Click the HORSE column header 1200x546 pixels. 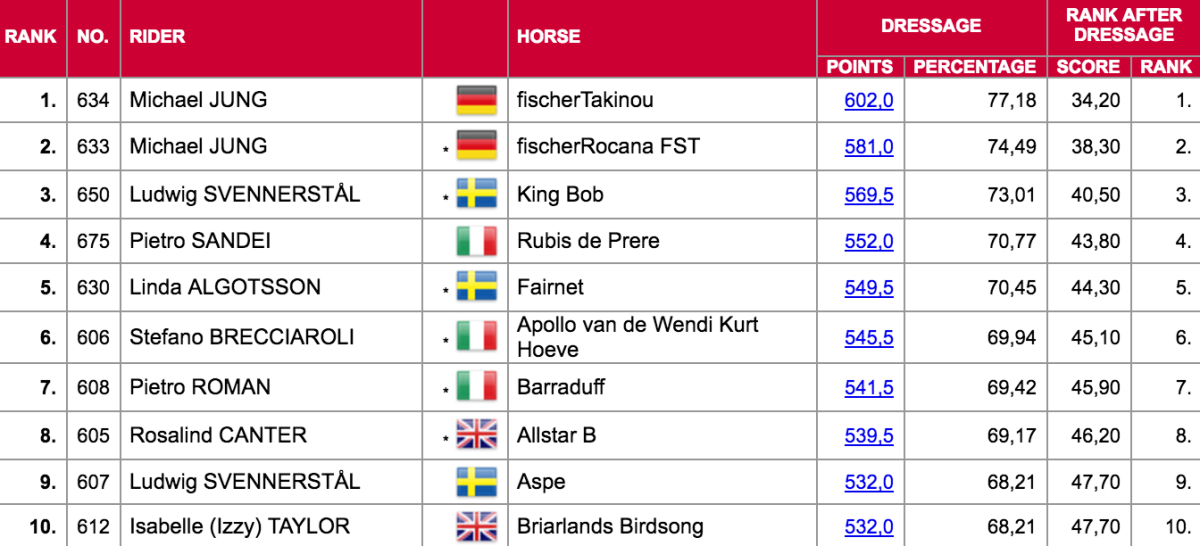[548, 36]
